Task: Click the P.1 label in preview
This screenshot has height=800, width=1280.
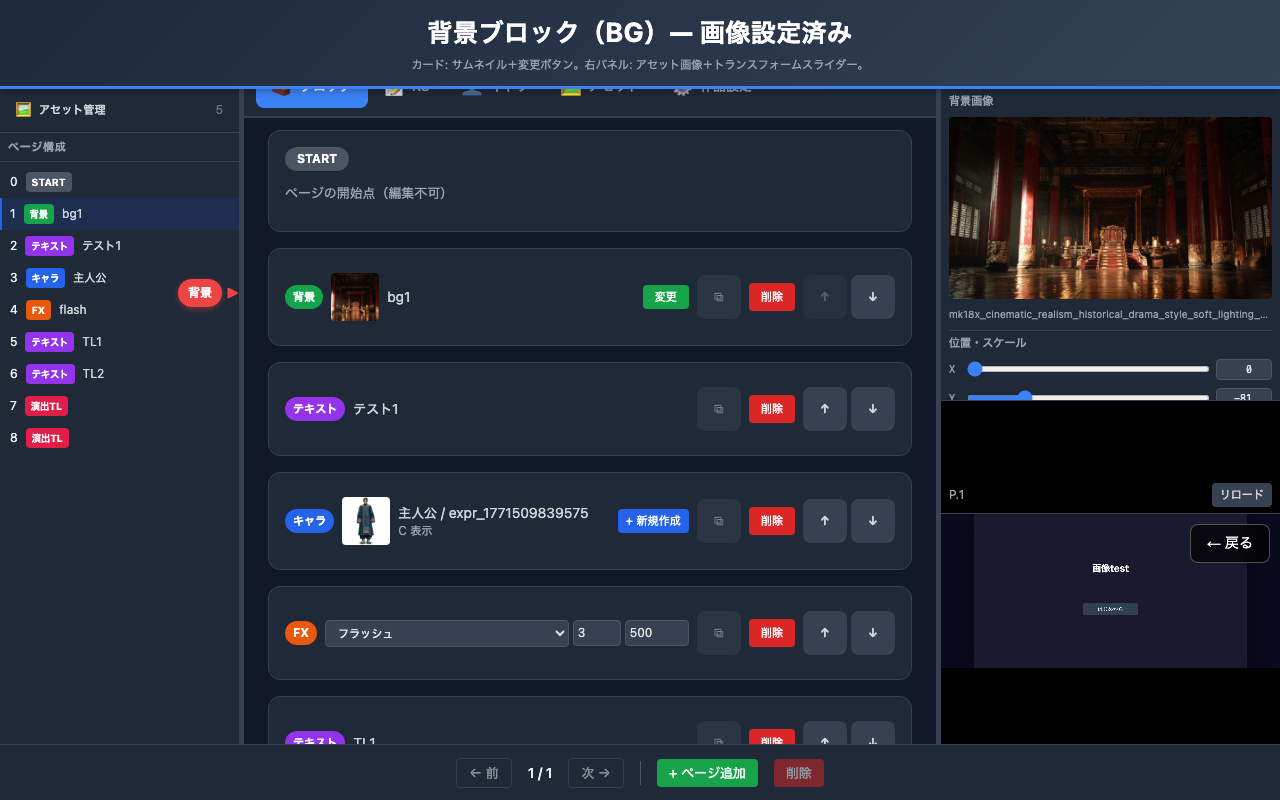Action: coord(957,495)
